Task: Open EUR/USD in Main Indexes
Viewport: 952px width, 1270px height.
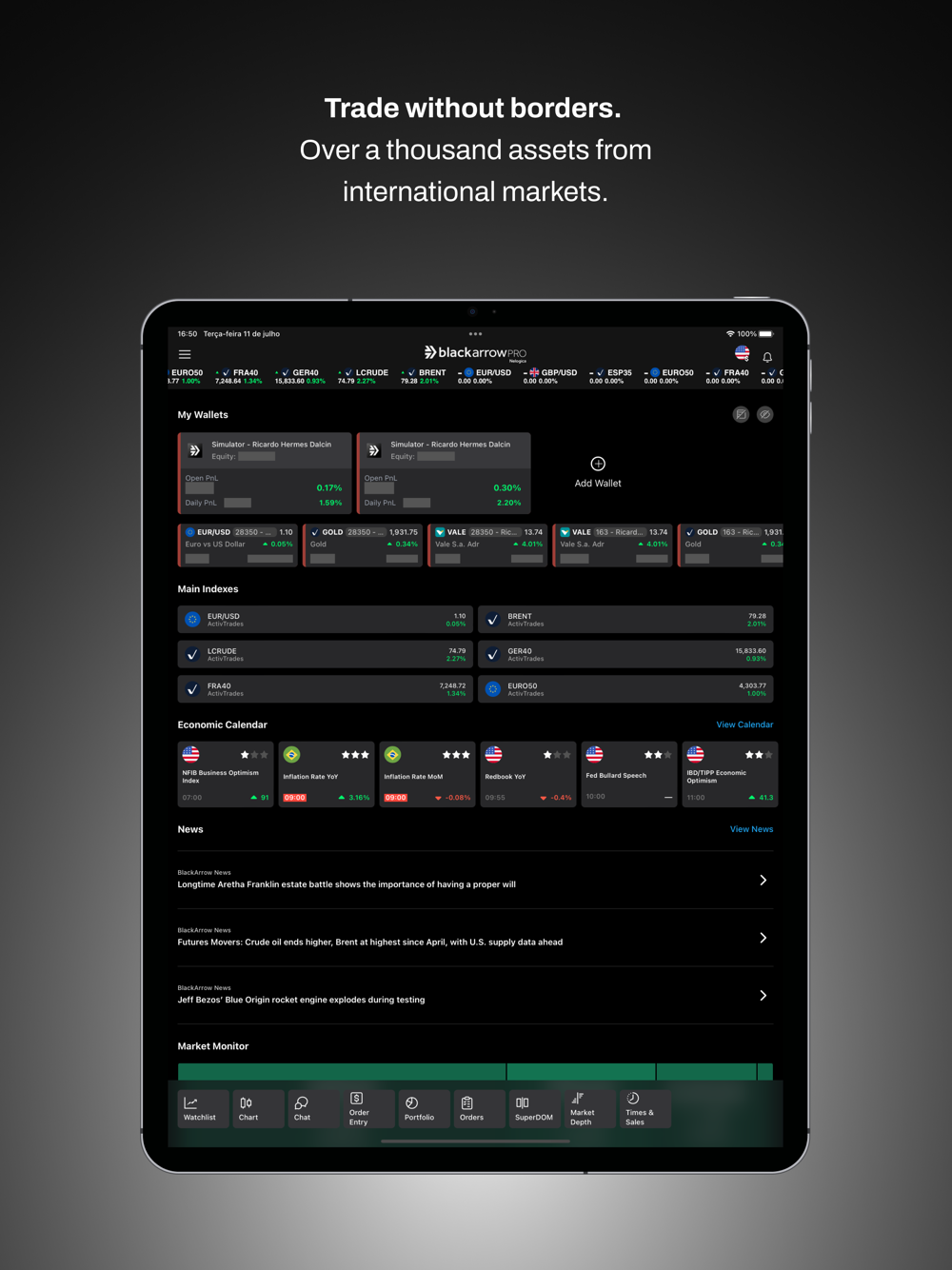Action: coord(326,620)
